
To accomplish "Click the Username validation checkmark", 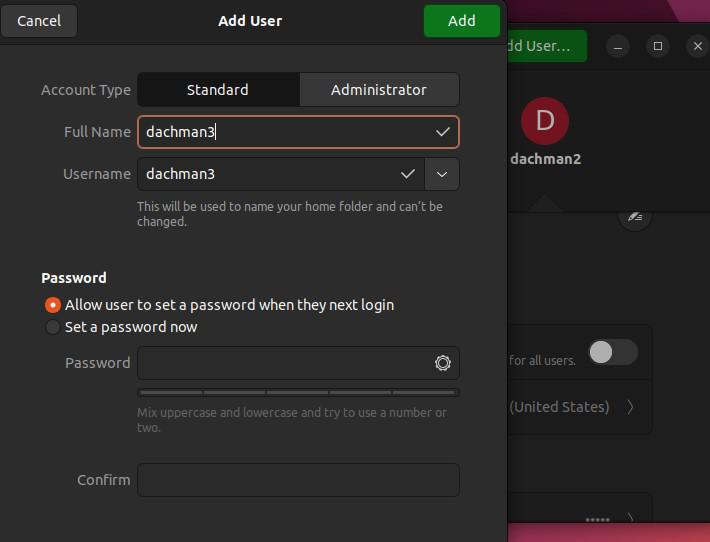I will coord(408,174).
